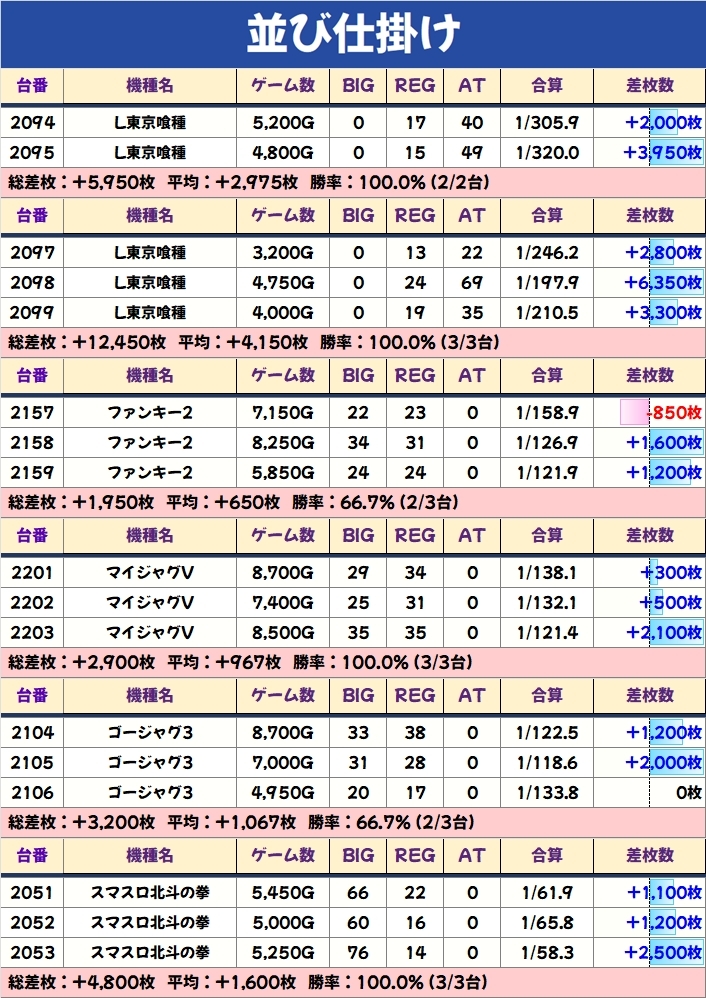The height and width of the screenshot is (998, 706).
Task: Click the 7,150G game count cell
Action: (x=283, y=413)
